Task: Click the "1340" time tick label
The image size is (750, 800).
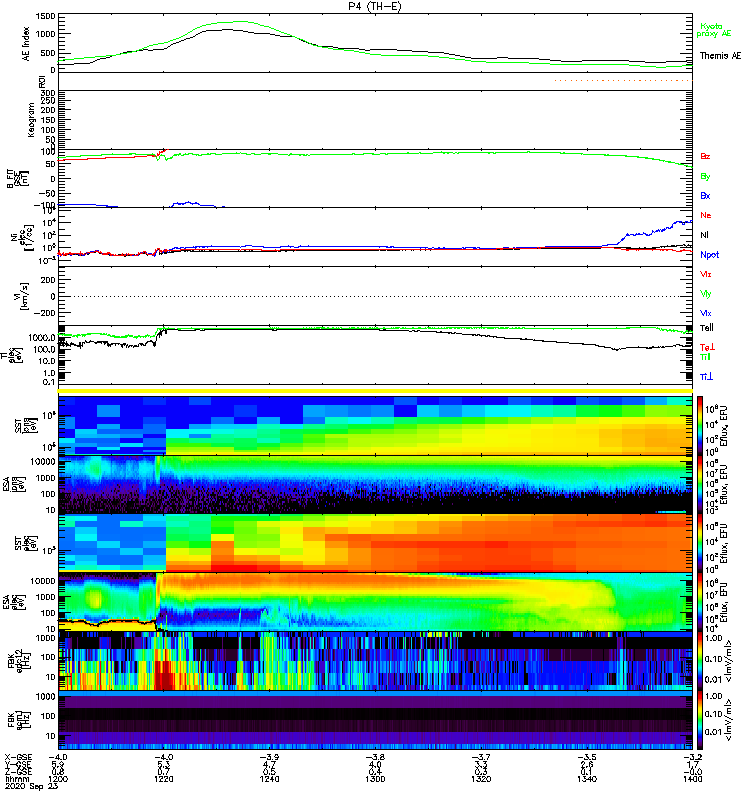Action: point(587,779)
